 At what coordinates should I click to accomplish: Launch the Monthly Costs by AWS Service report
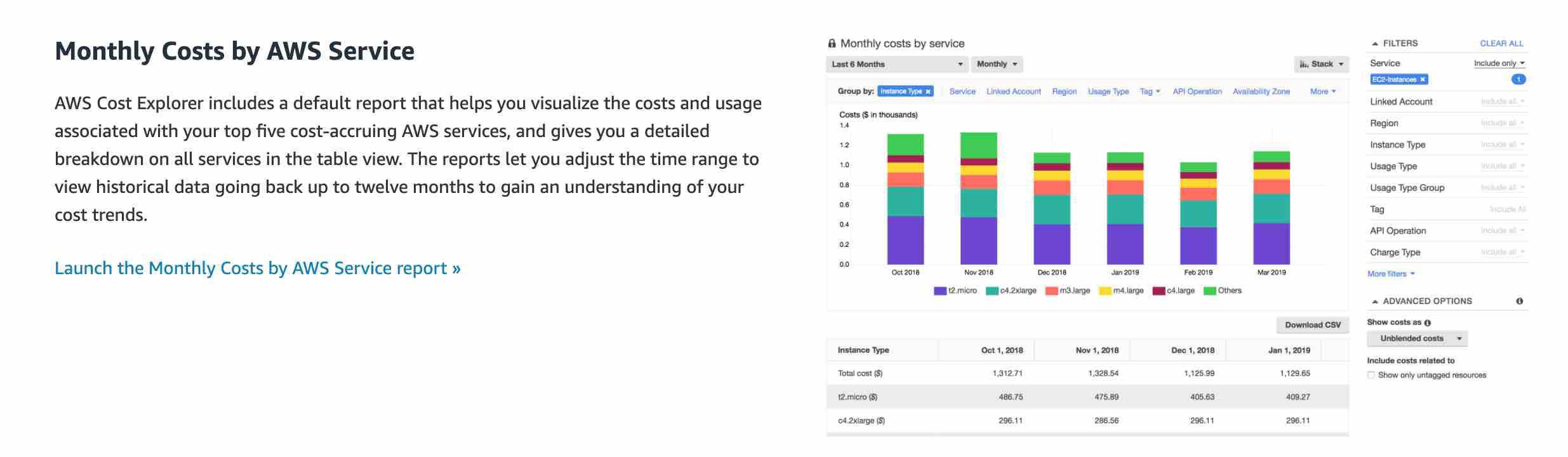(257, 268)
